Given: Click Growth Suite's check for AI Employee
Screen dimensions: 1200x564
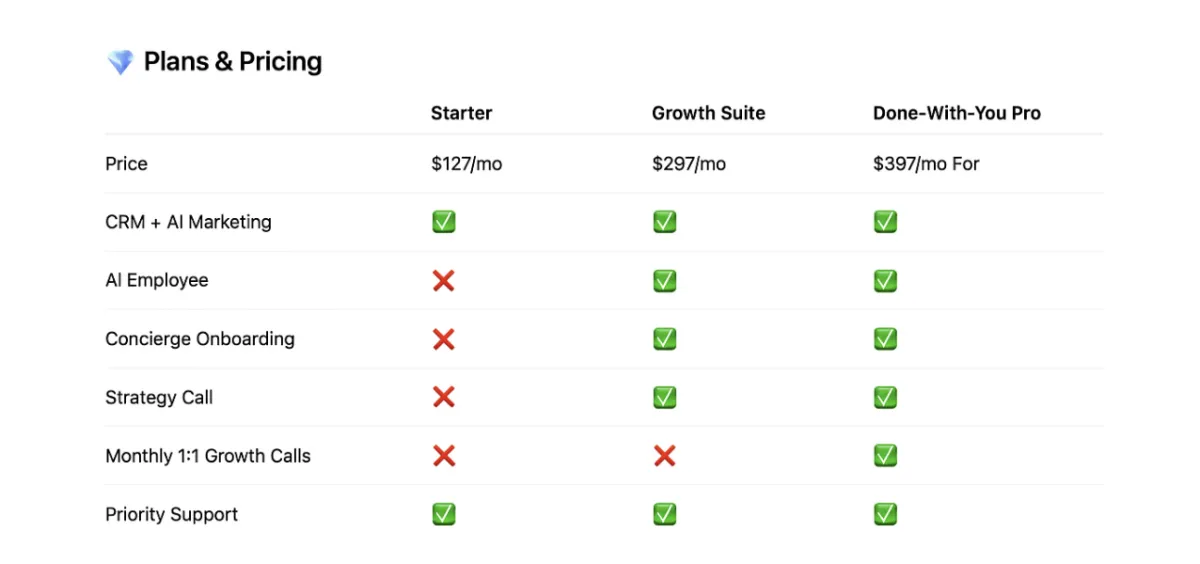Looking at the screenshot, I should click(x=664, y=281).
